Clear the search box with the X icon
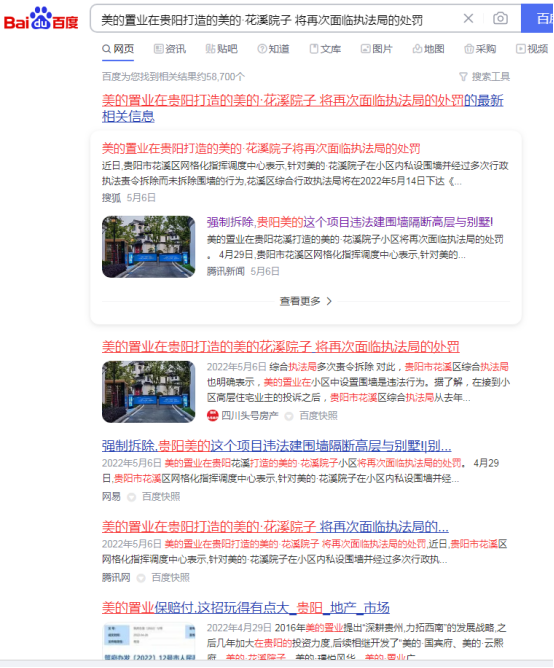 point(468,18)
